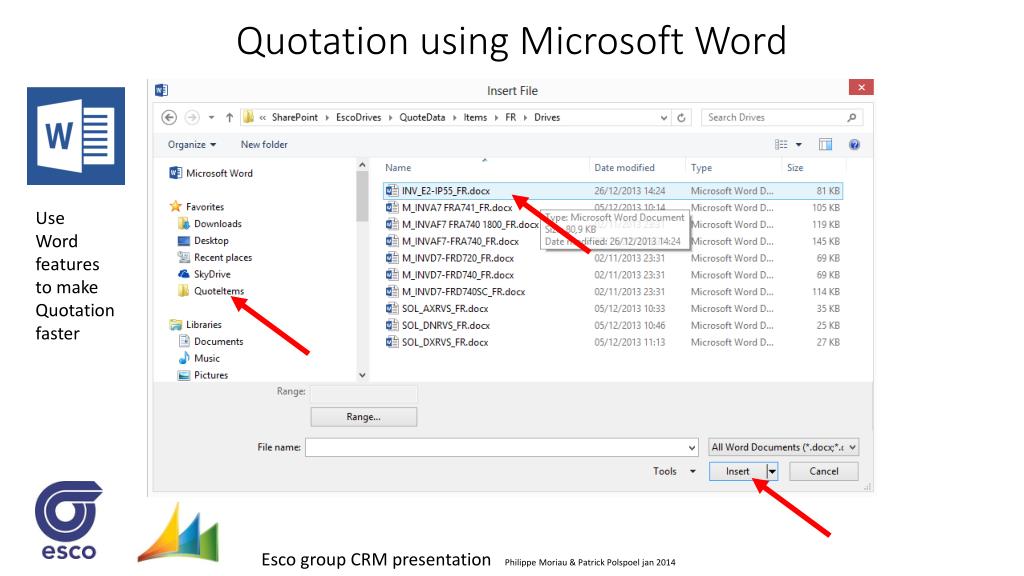
Task: Create a New folder
Action: [x=264, y=144]
